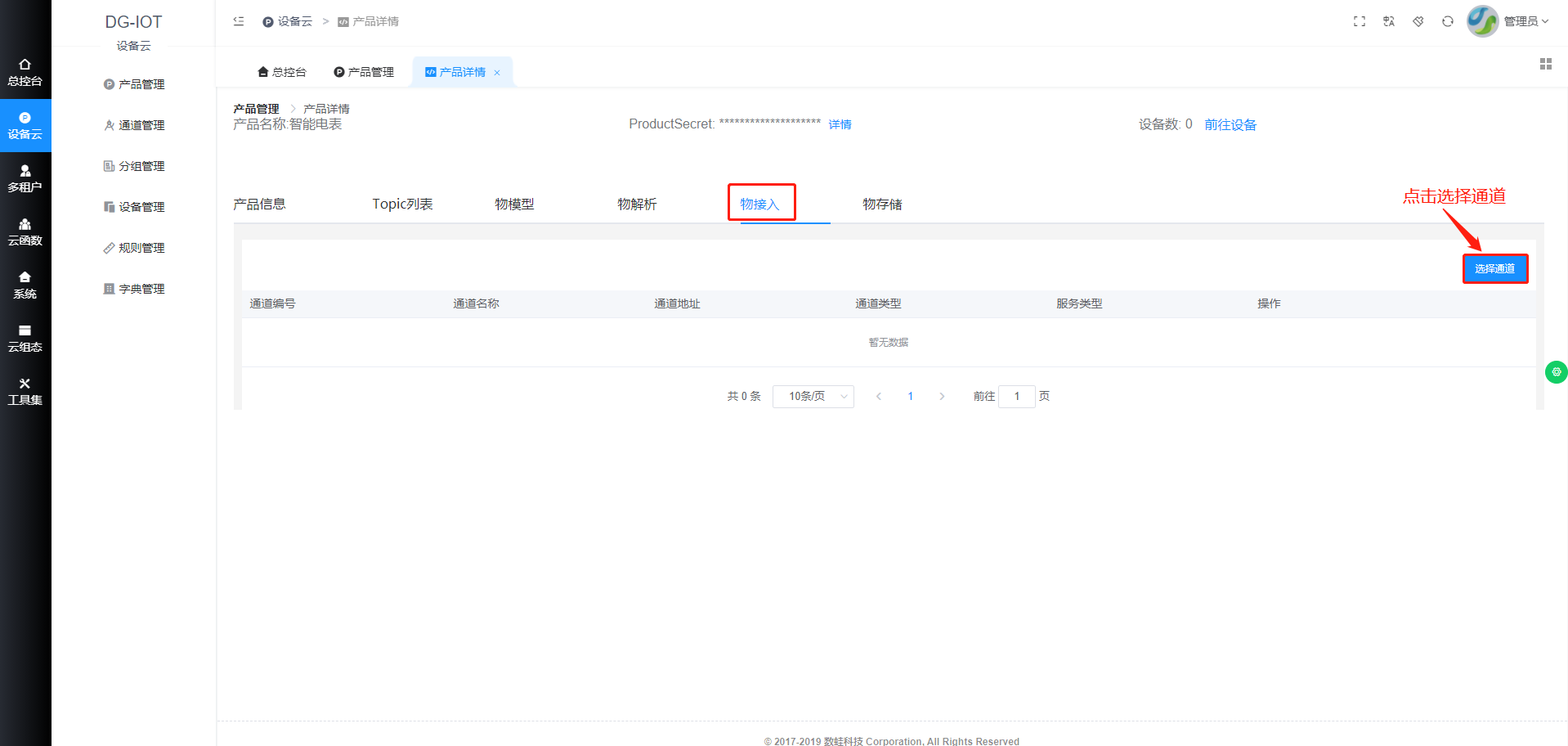The image size is (1568, 746).
Task: Click the 前往设备 link
Action: click(x=1230, y=124)
